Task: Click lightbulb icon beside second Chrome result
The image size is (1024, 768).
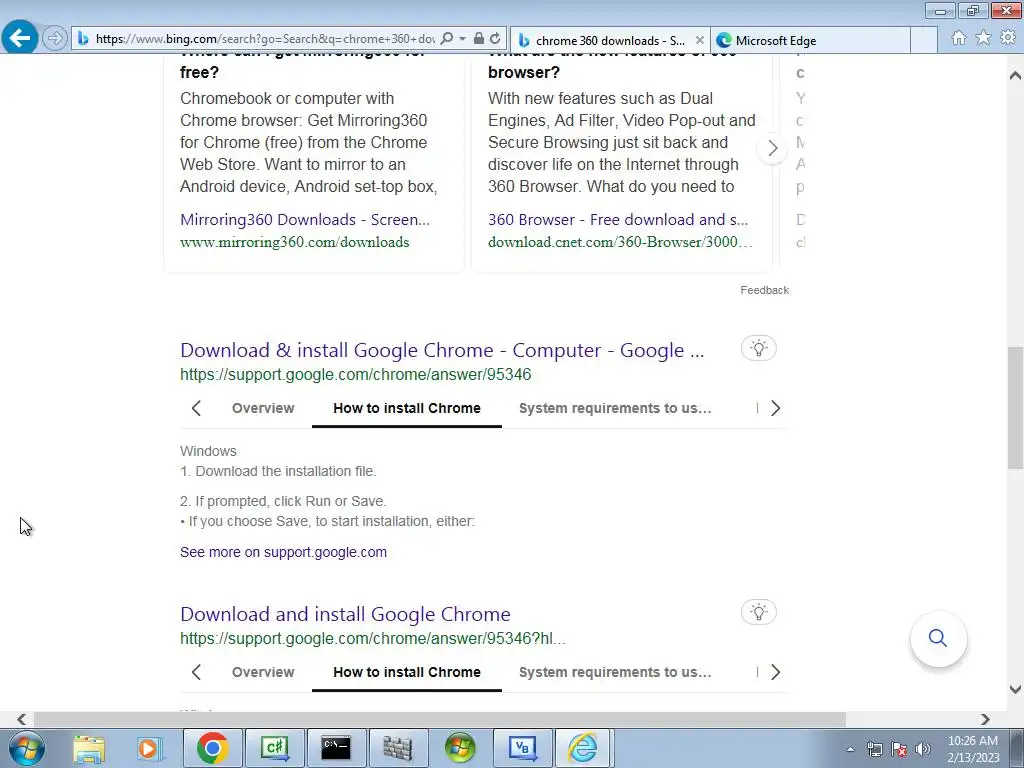Action: [x=758, y=612]
